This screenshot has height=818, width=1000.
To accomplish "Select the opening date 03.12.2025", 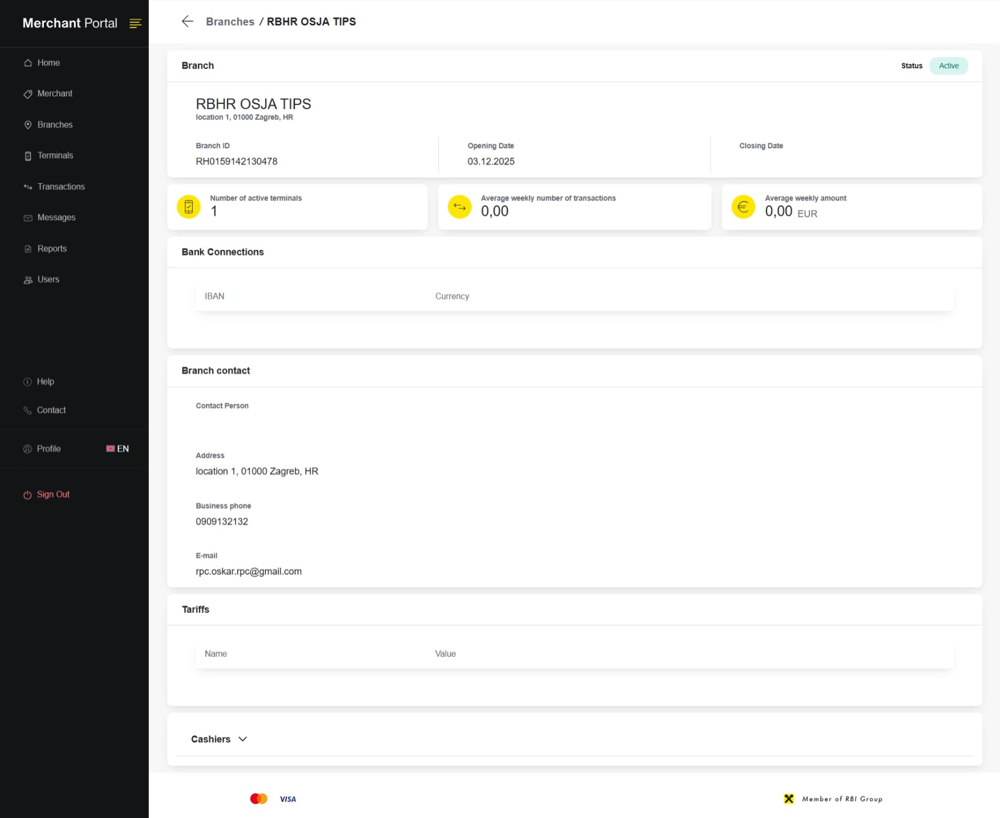I will coord(491,161).
